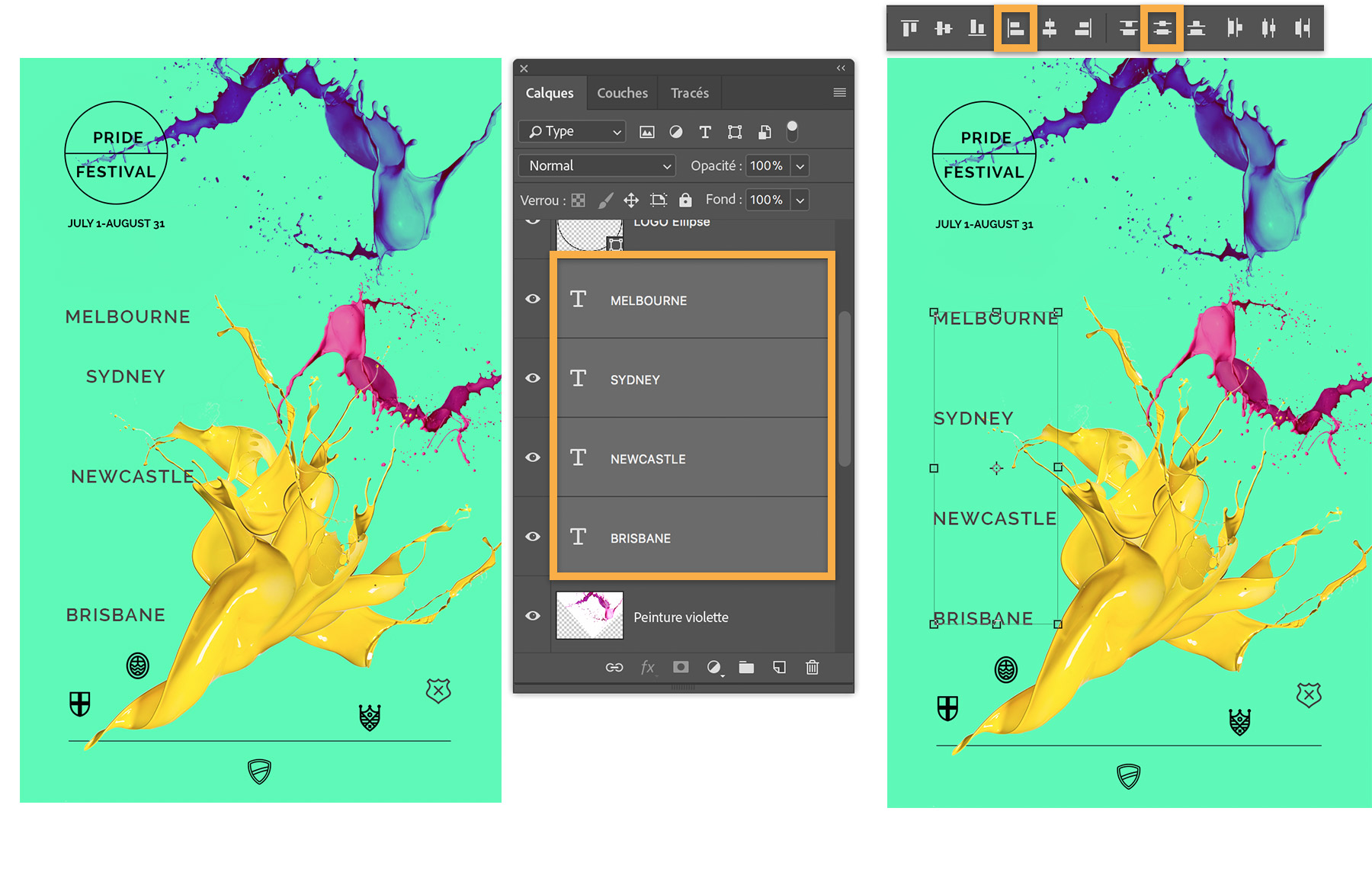Filter layers by text with the T button

tap(705, 131)
